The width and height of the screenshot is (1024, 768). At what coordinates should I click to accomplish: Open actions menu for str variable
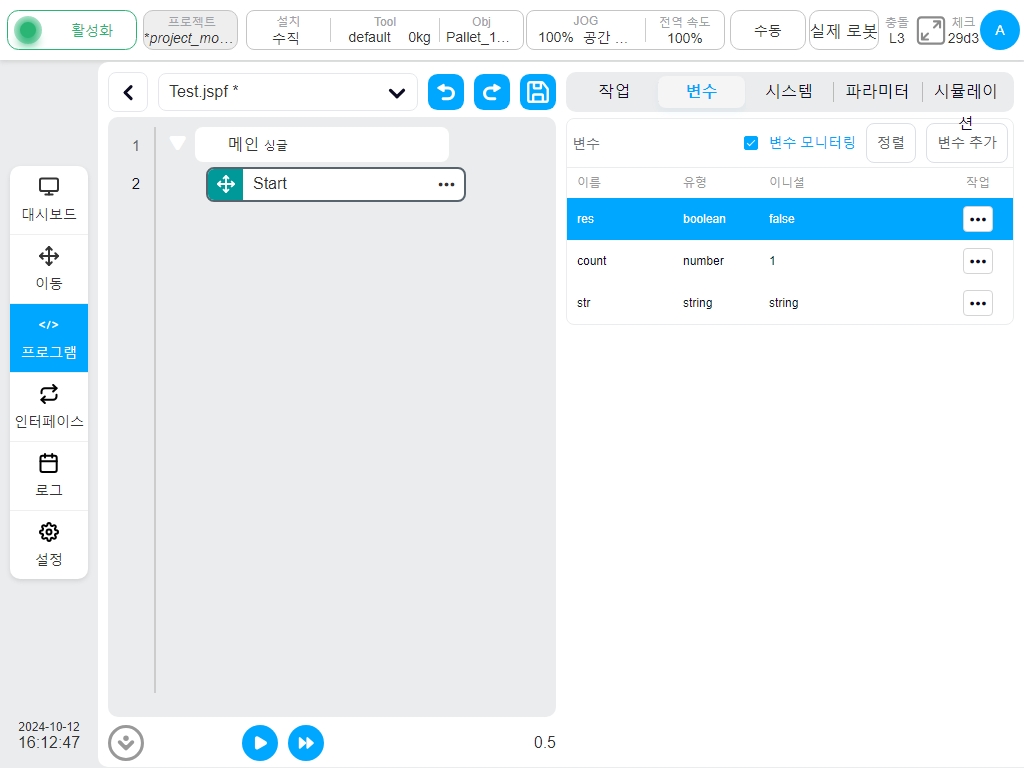(x=978, y=303)
